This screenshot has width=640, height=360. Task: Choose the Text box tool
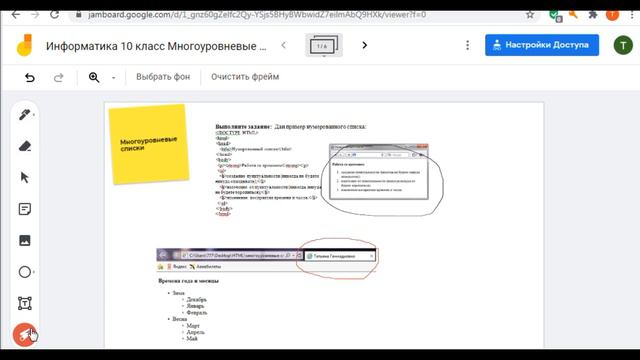(x=25, y=303)
